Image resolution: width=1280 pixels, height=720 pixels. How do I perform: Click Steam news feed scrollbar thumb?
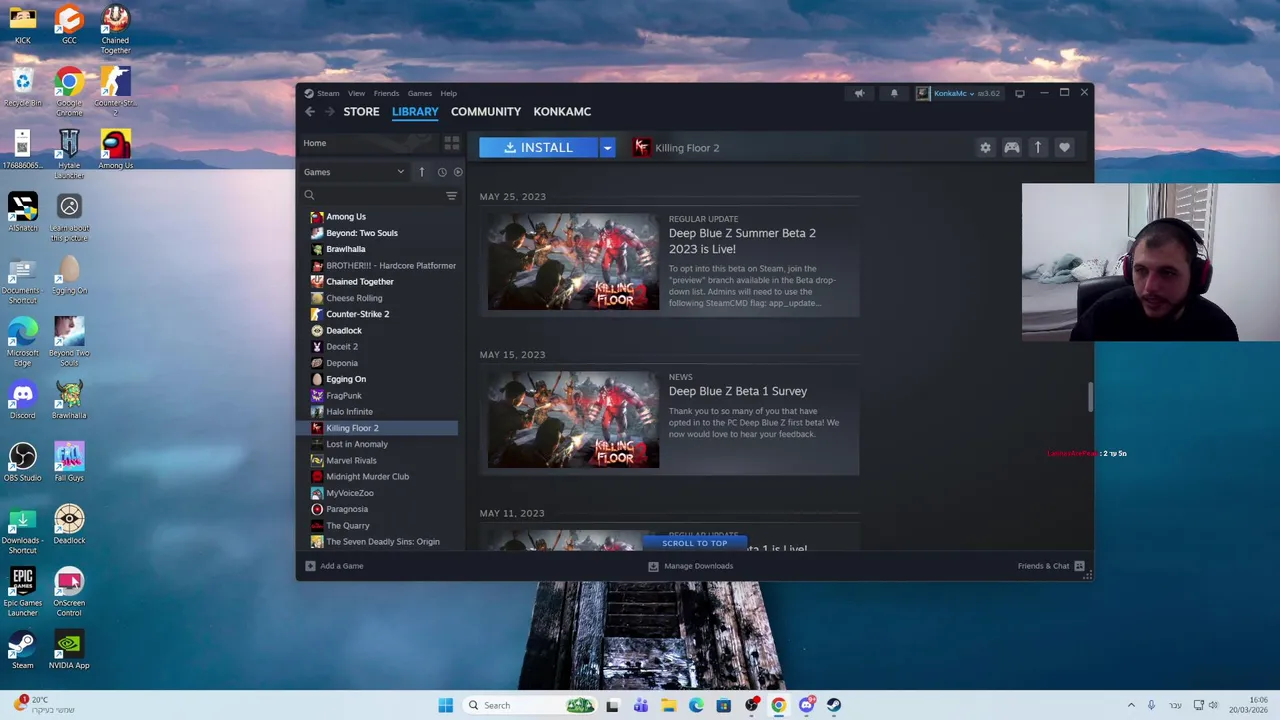(1090, 396)
